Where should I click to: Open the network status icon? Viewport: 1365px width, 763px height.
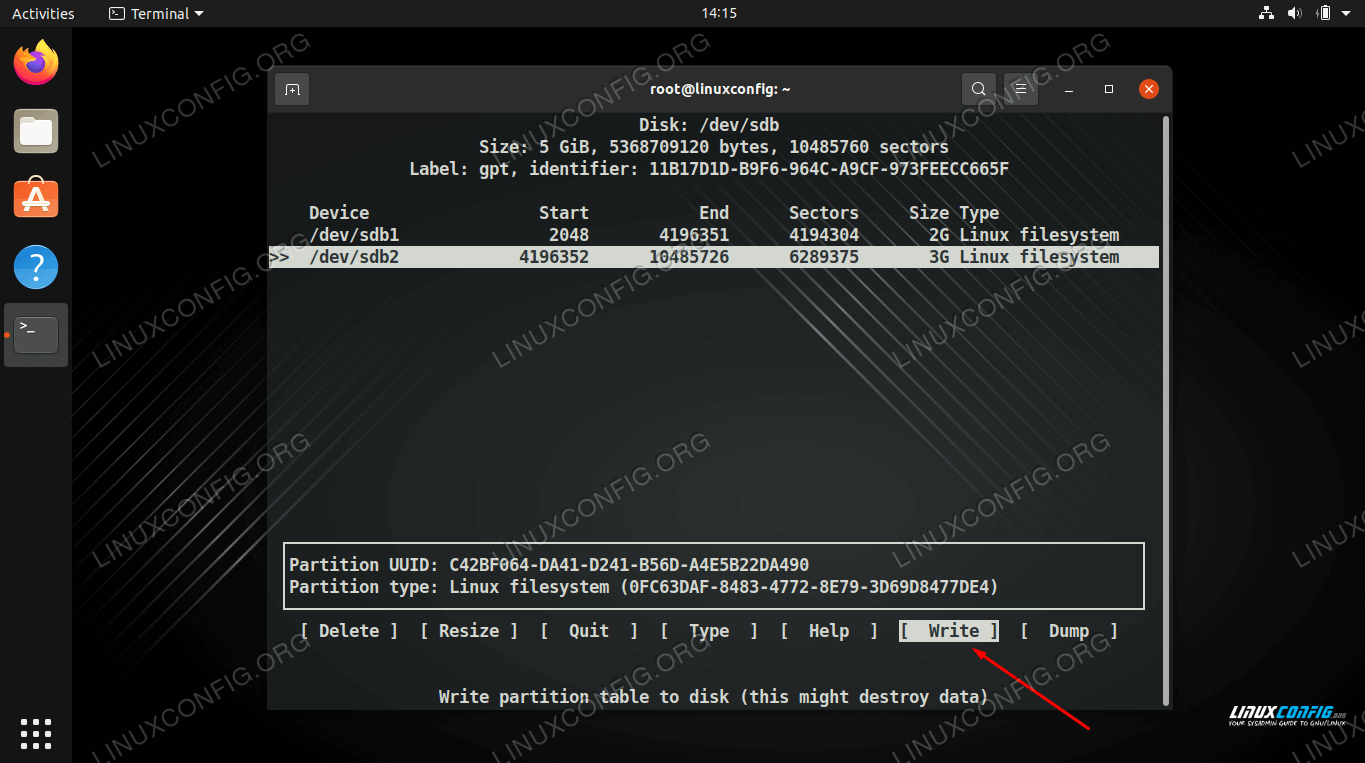click(1266, 13)
